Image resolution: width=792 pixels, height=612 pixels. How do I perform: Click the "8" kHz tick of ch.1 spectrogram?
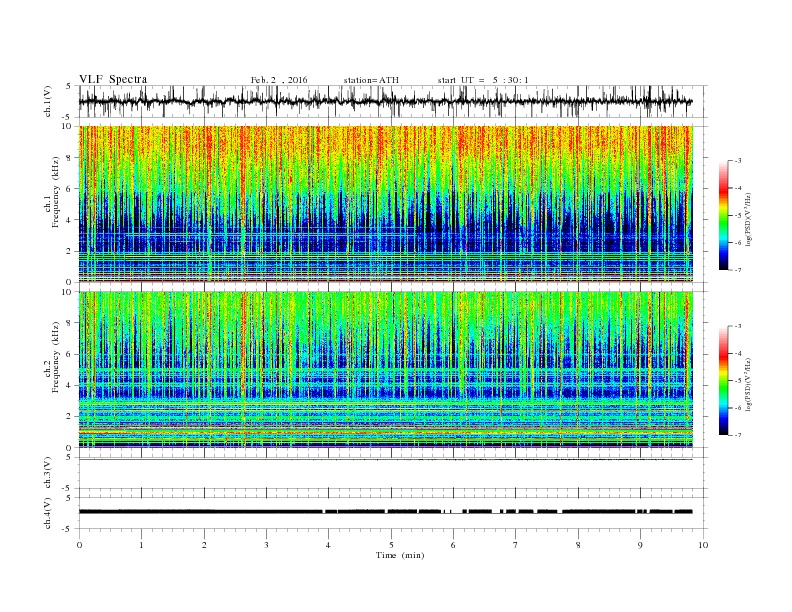click(x=70, y=158)
